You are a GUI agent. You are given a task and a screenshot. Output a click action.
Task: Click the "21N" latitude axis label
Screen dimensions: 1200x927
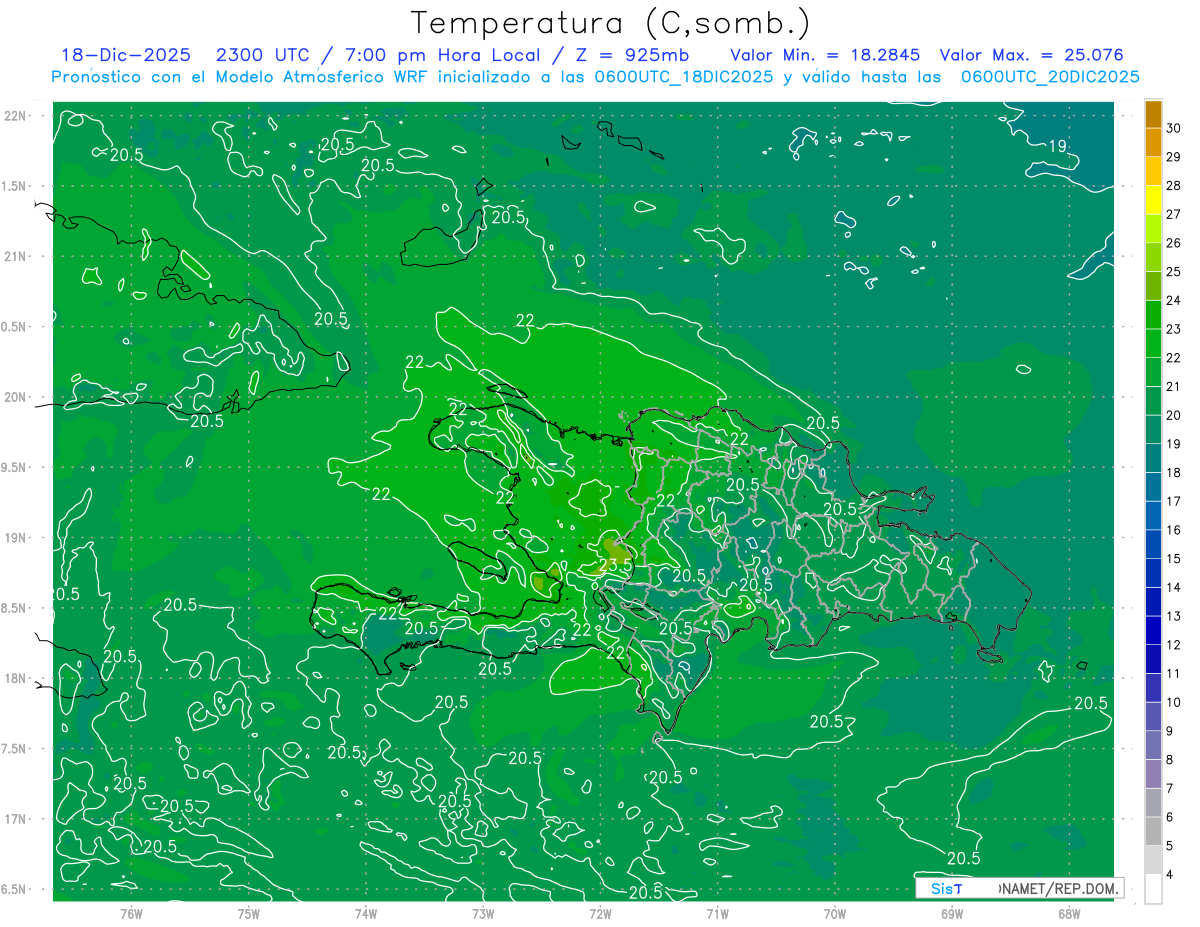click(x=15, y=256)
